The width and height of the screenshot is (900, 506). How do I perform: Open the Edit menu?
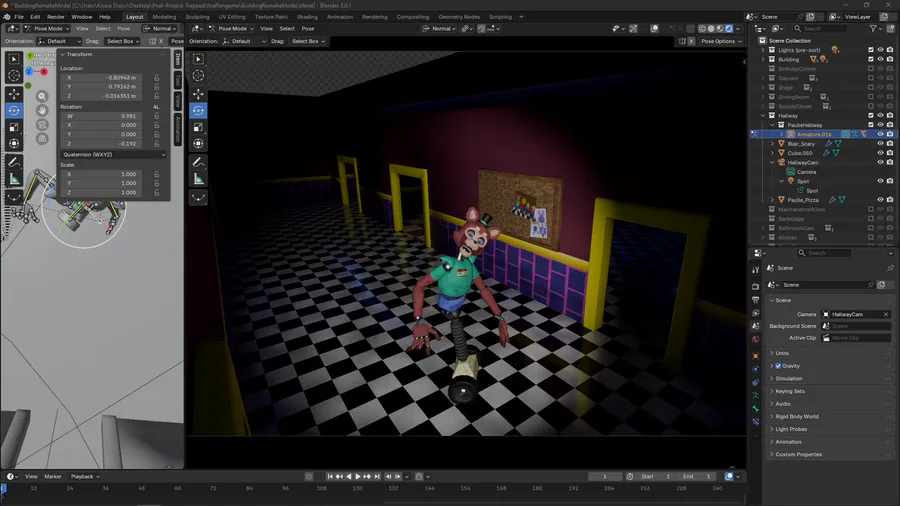click(35, 17)
